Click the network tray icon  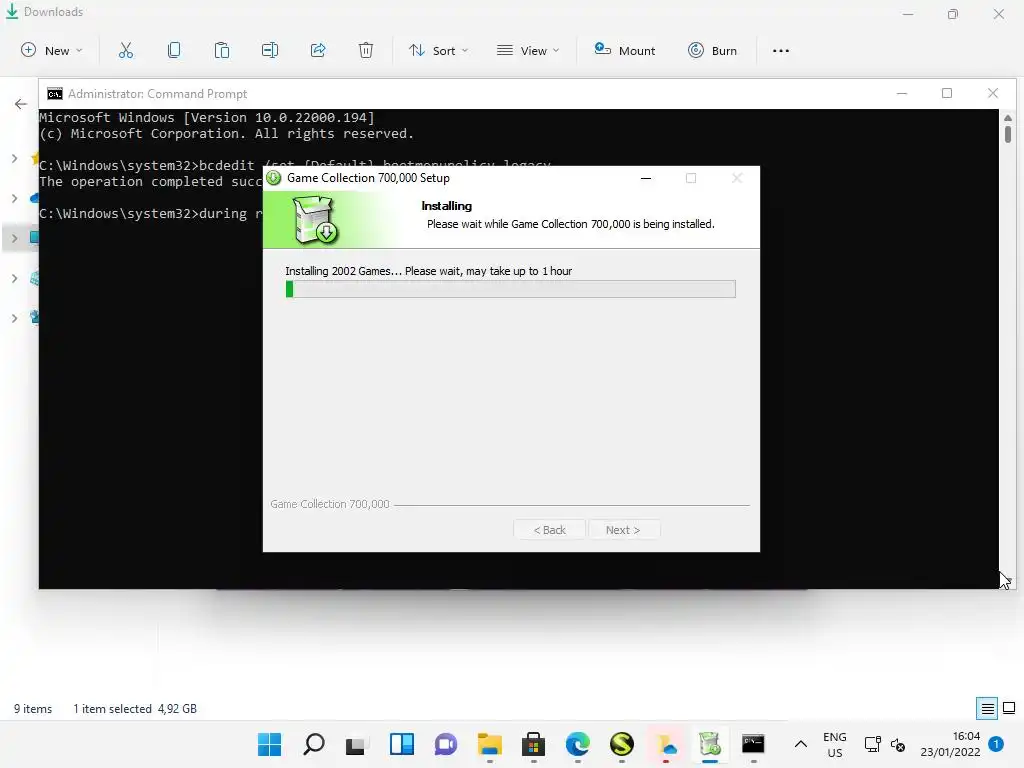coord(872,744)
